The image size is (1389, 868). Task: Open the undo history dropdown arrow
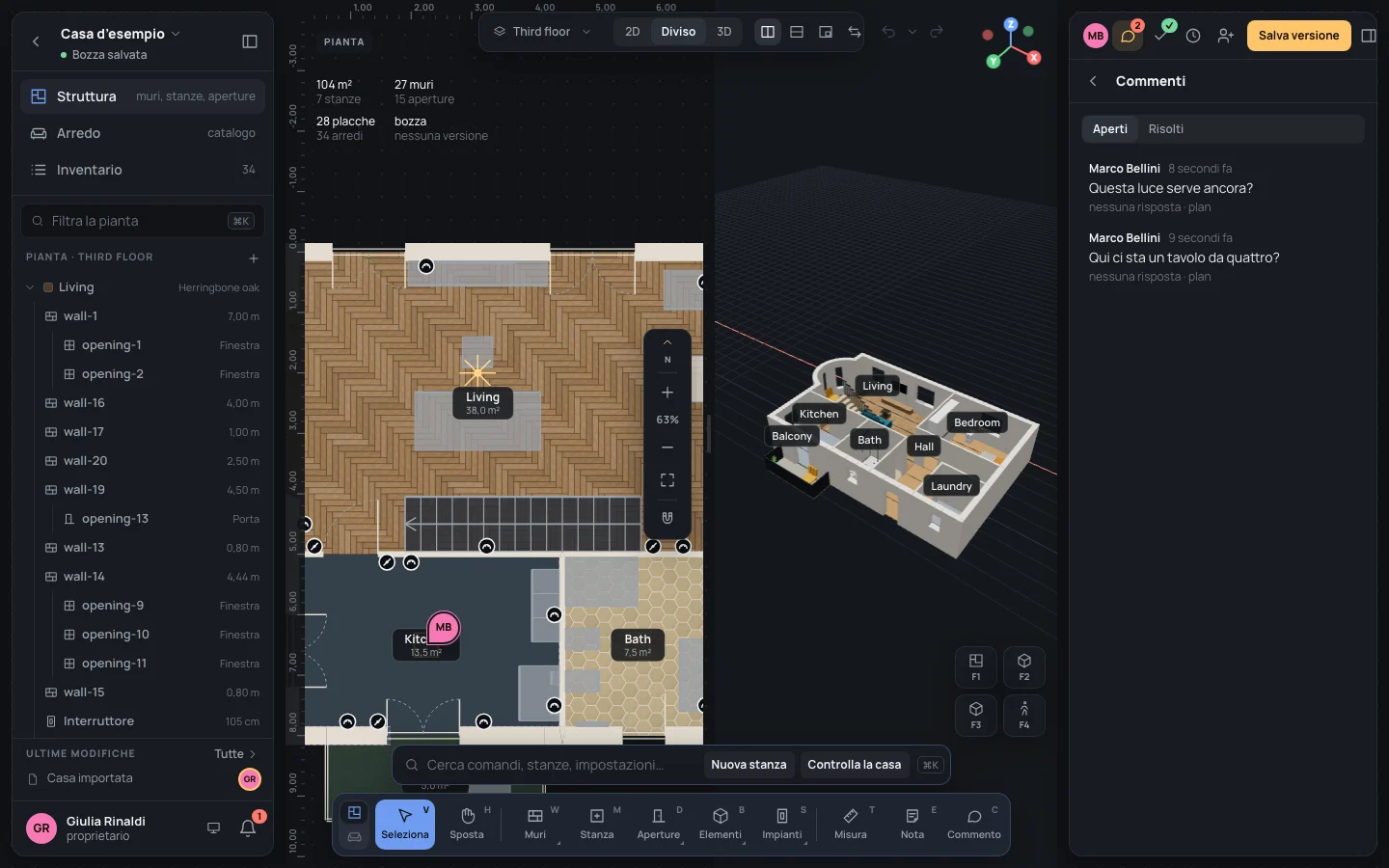pyautogui.click(x=912, y=32)
